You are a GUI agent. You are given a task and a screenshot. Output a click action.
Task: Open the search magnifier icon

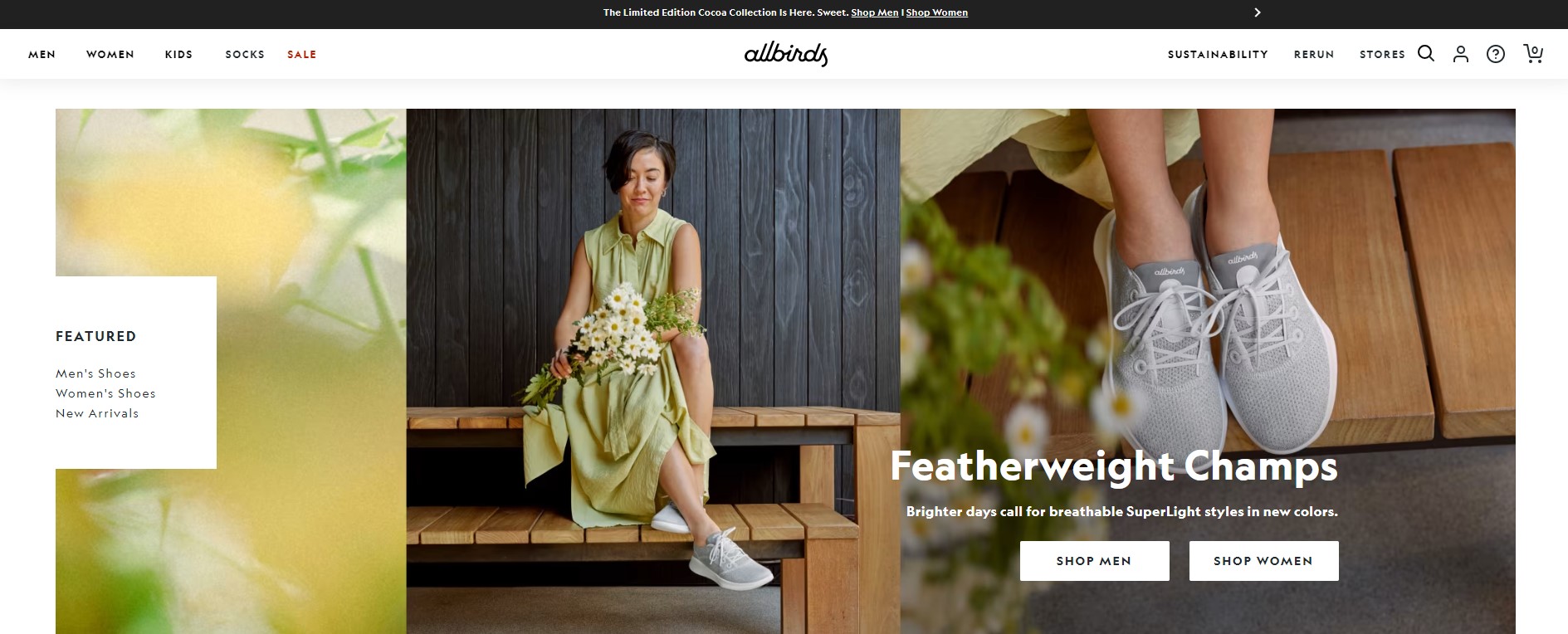tap(1426, 54)
